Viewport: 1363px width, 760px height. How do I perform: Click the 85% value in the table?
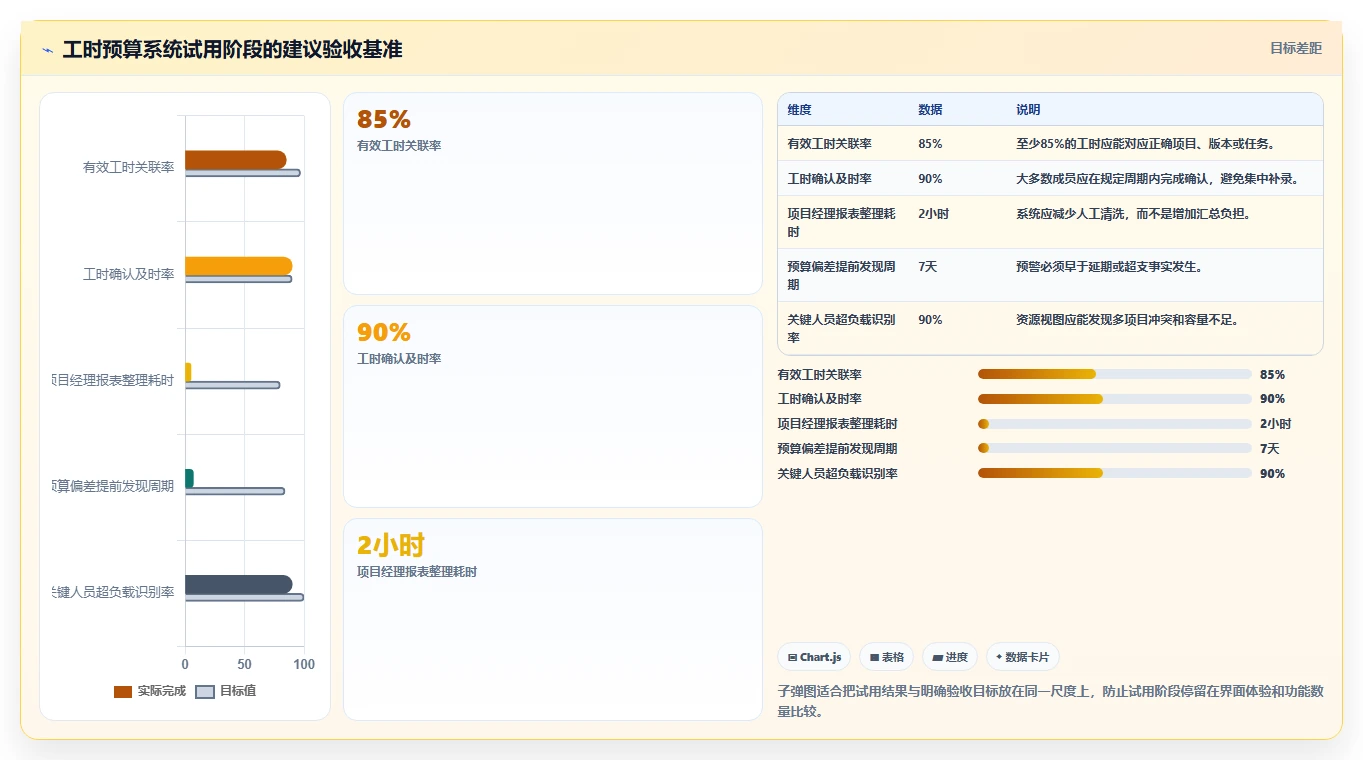tap(930, 144)
